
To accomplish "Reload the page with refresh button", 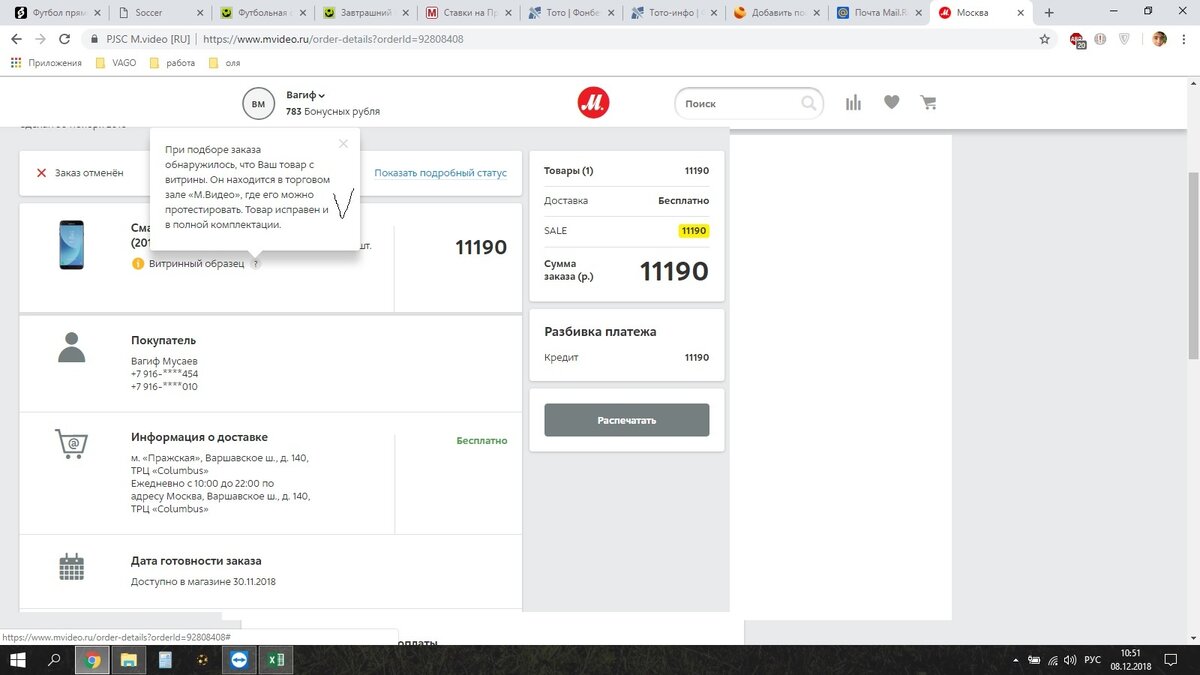I will (x=64, y=39).
